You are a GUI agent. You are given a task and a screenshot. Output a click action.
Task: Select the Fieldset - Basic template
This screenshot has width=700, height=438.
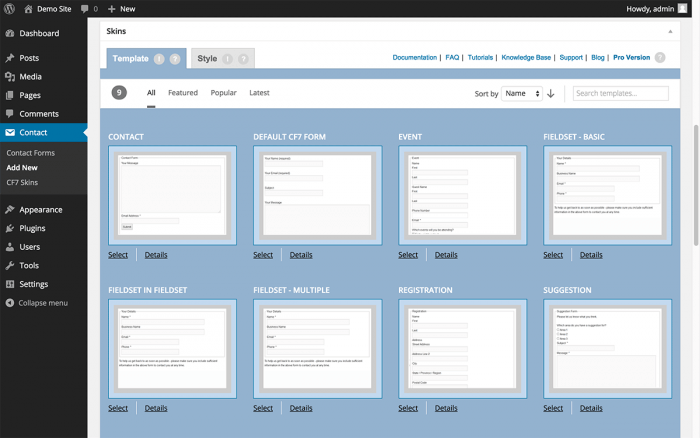point(553,255)
